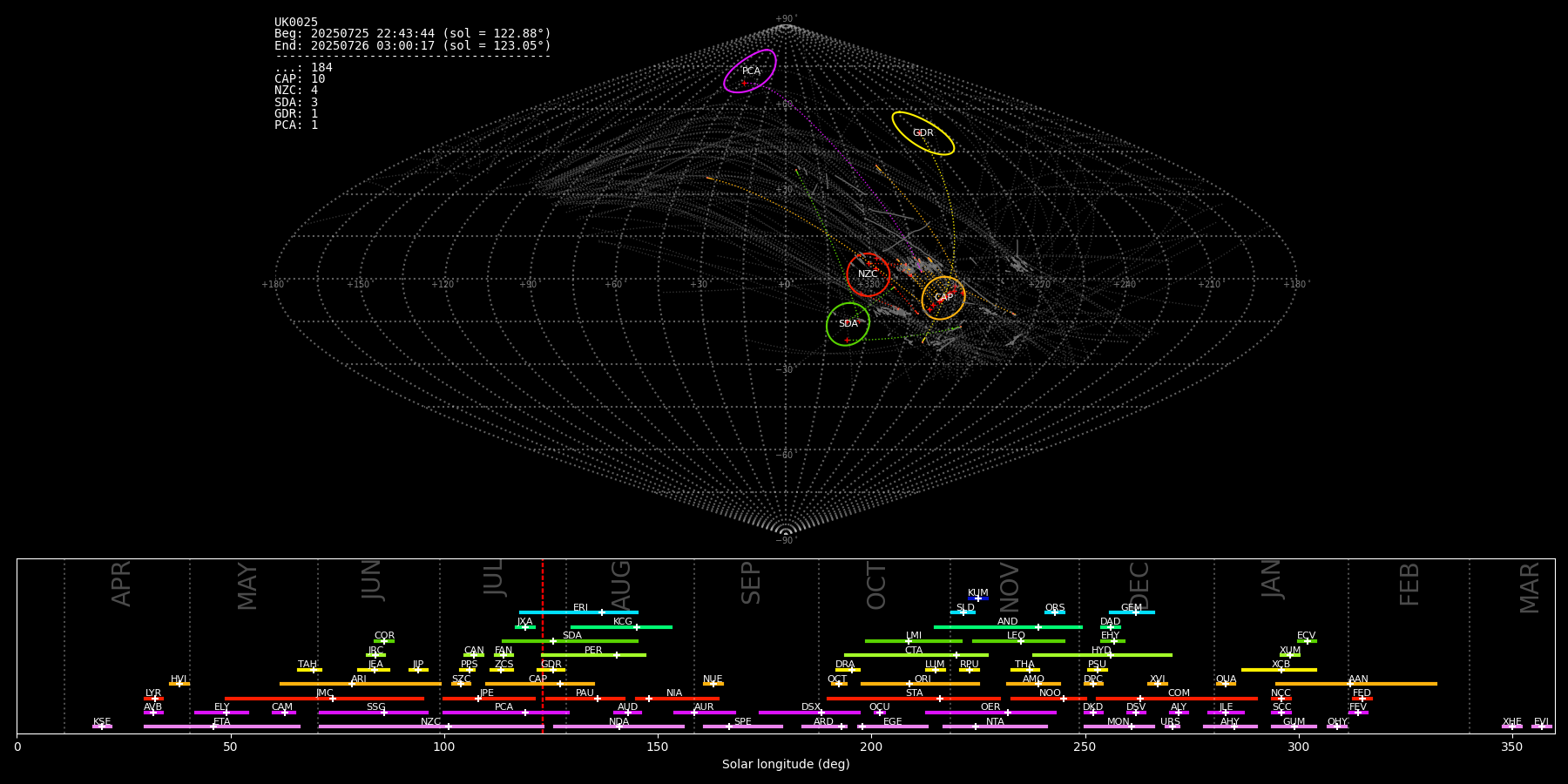Click the red COM shower bar

click(x=1177, y=699)
